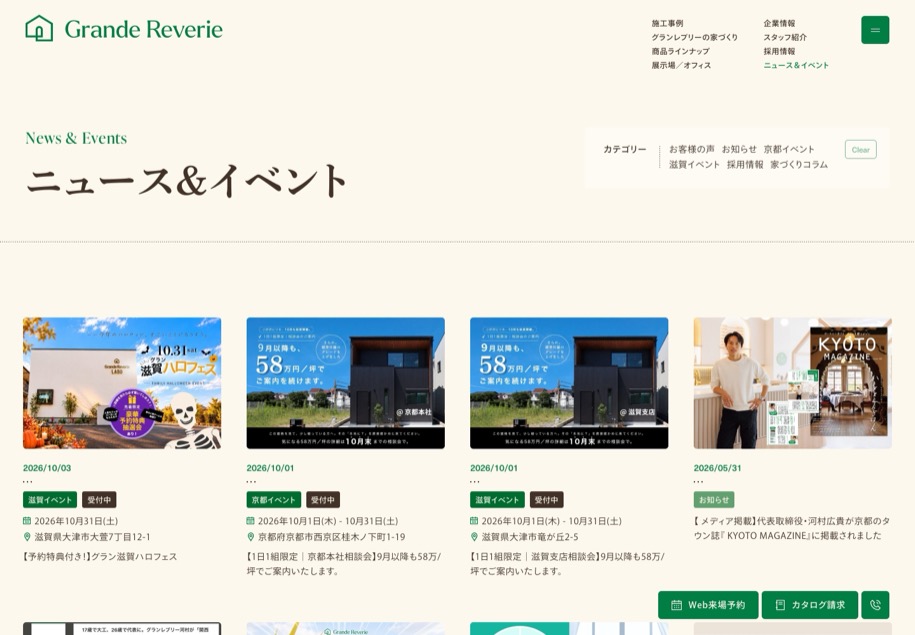Open 京都本社相談会 article title
This screenshot has height=635, width=915.
(344, 564)
